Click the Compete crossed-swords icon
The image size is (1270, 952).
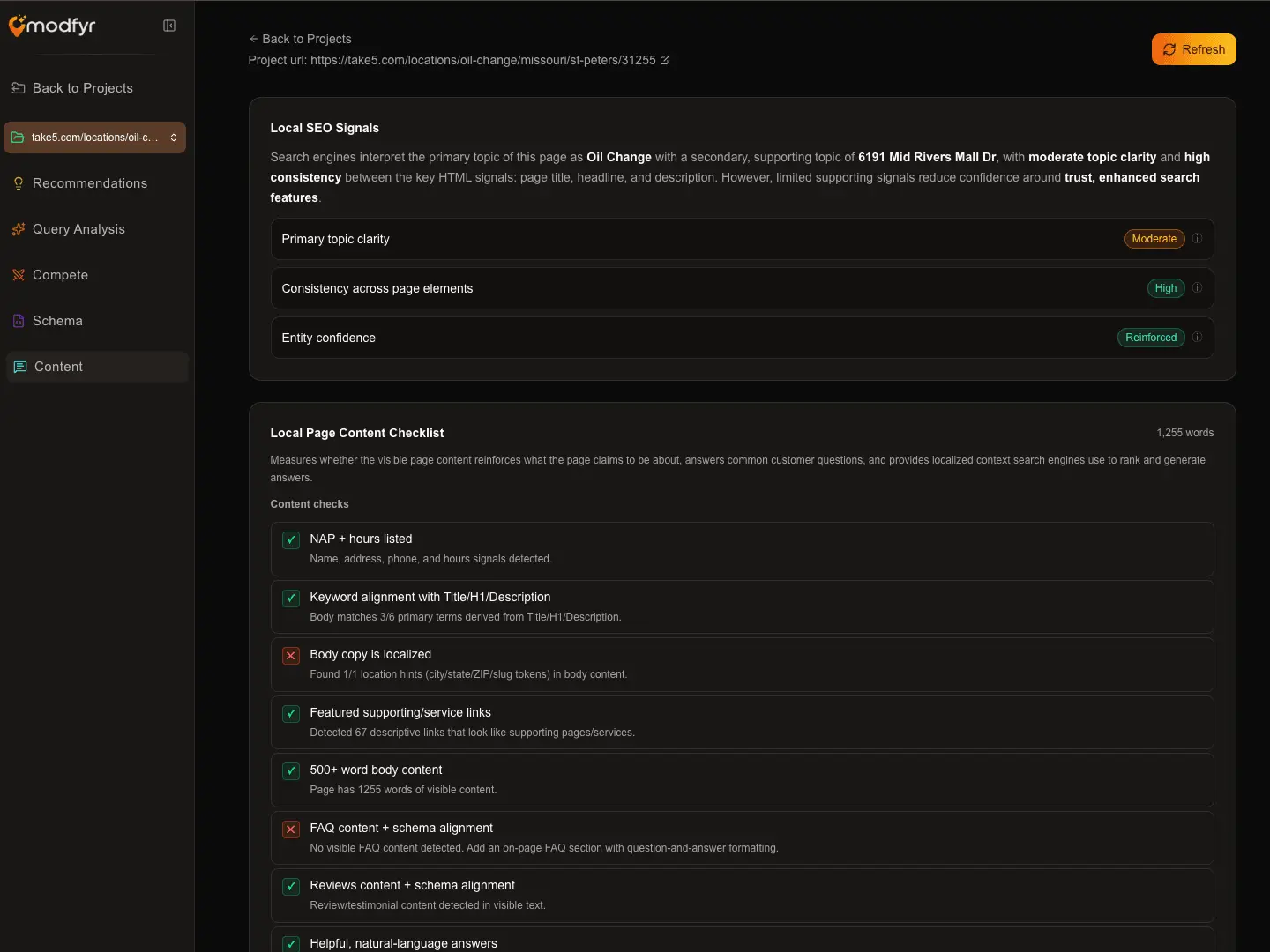coord(19,275)
